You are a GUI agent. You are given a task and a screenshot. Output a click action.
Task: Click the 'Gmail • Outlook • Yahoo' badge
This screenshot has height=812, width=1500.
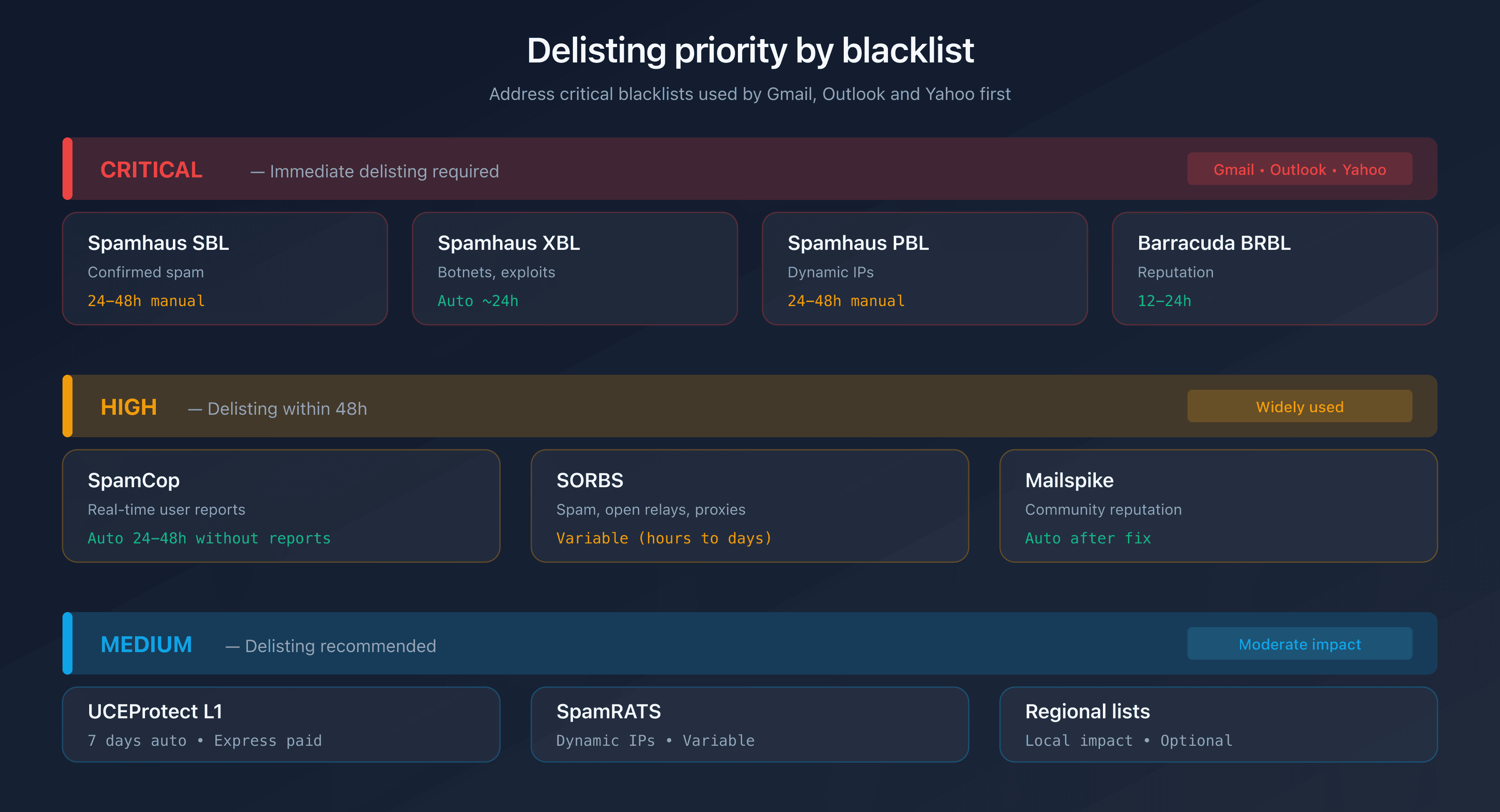1300,169
